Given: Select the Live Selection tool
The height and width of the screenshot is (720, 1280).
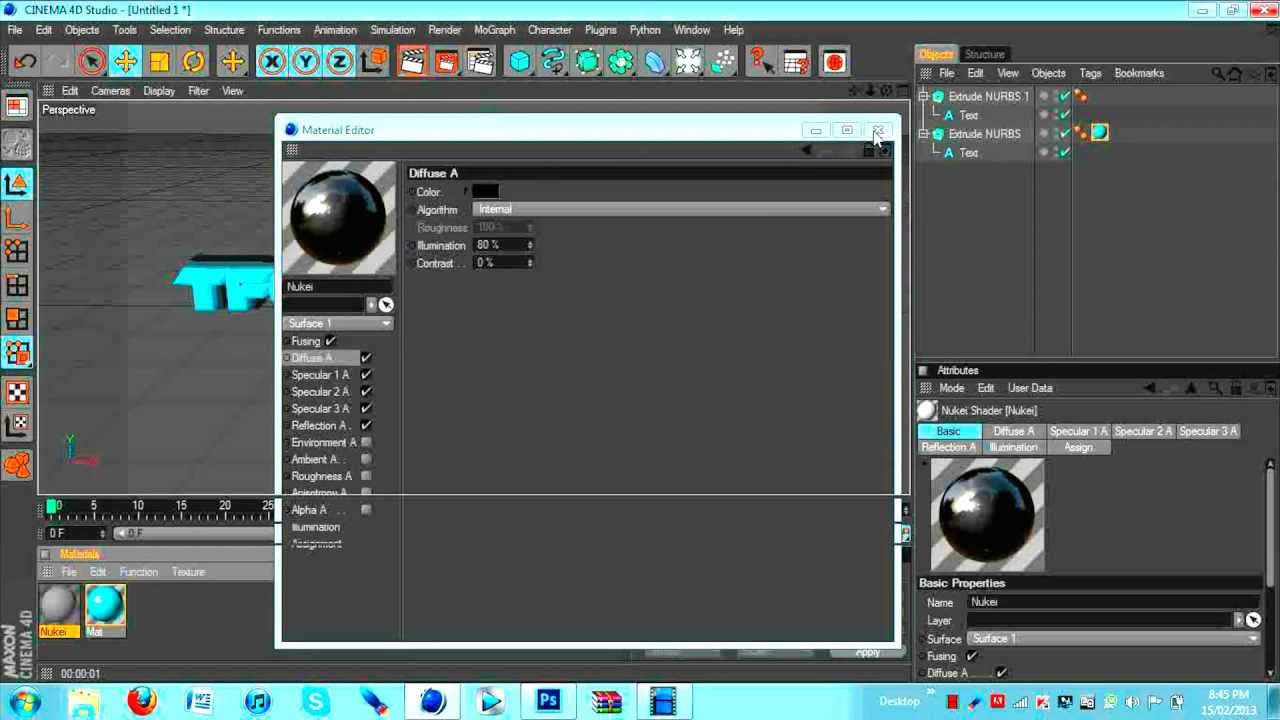Looking at the screenshot, I should [x=91, y=62].
